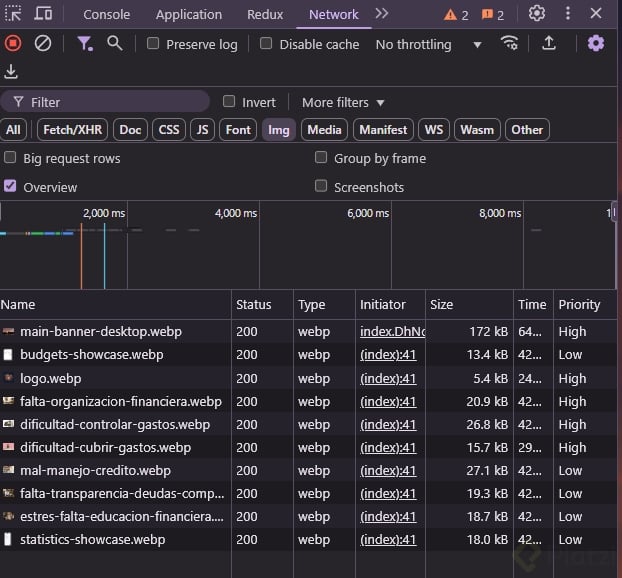Clear the network log
This screenshot has width=622, height=578.
(43, 43)
